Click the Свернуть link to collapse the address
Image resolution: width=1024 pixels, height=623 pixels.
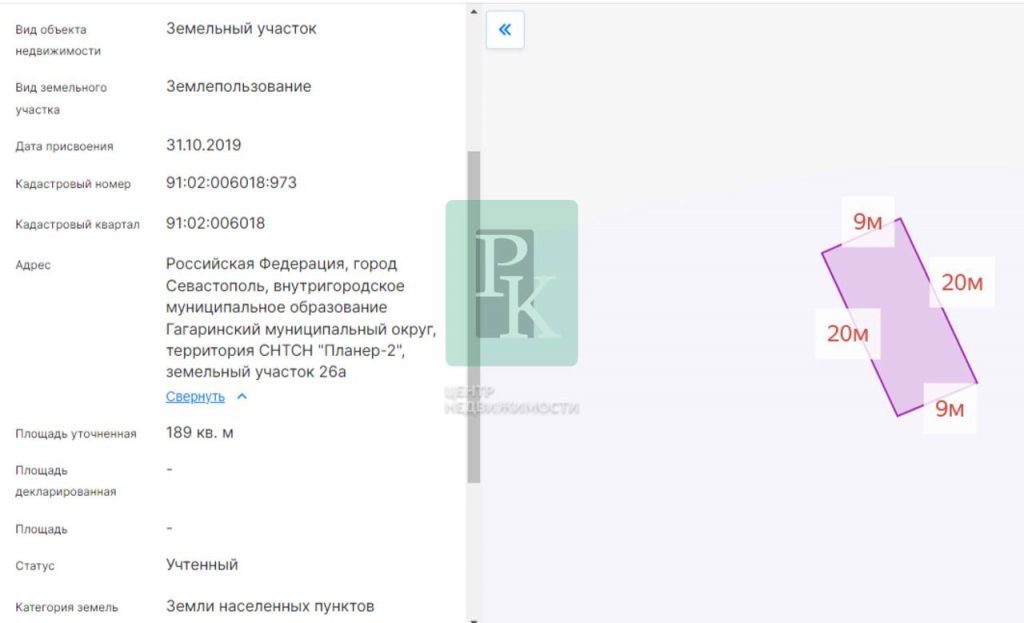coord(195,396)
